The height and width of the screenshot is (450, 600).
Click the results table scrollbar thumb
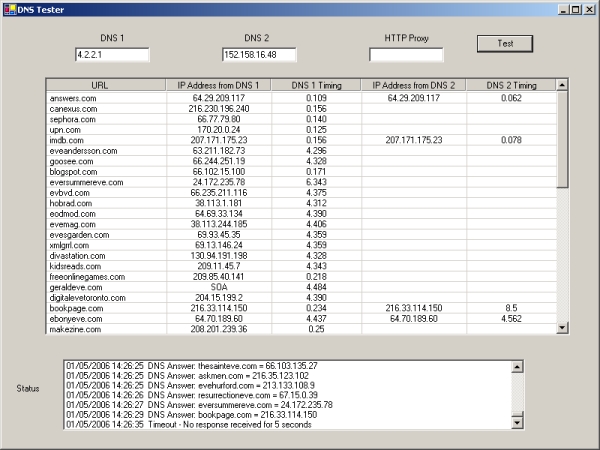pos(562,140)
